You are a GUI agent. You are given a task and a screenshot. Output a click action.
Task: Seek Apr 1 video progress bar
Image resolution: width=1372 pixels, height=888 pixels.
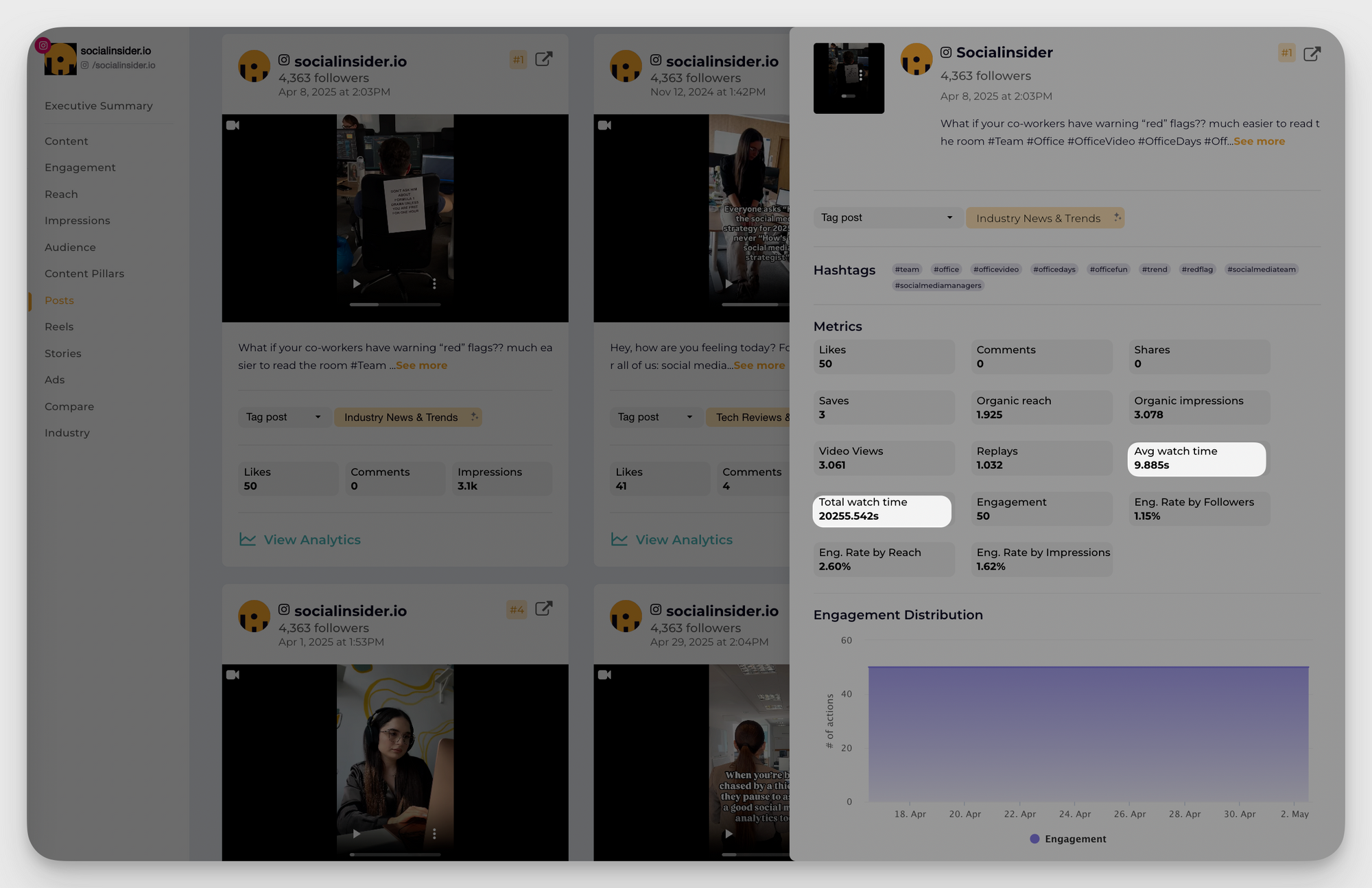pyautogui.click(x=395, y=854)
